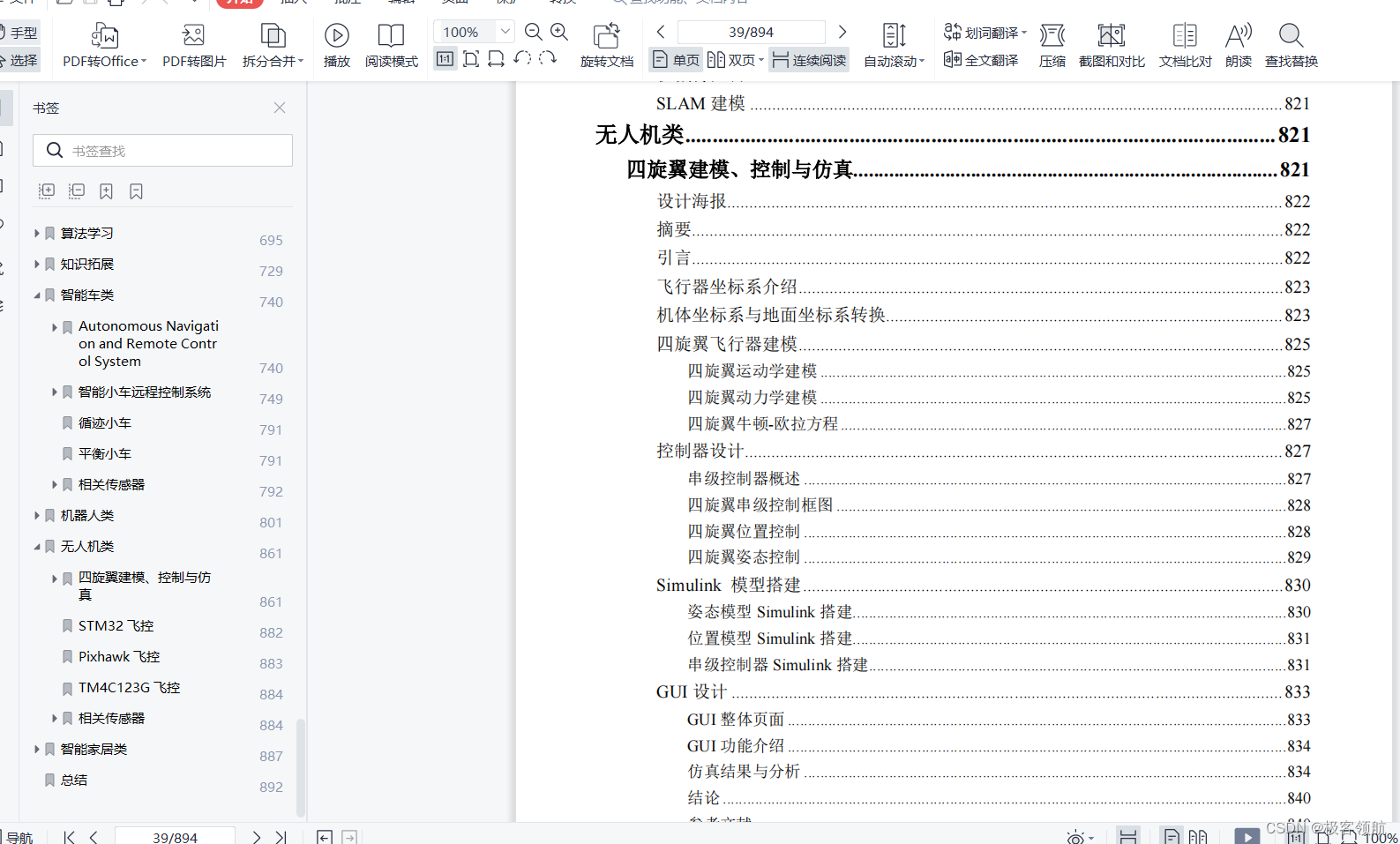
Task: Close the 书签 bookmarks panel
Action: 280,108
